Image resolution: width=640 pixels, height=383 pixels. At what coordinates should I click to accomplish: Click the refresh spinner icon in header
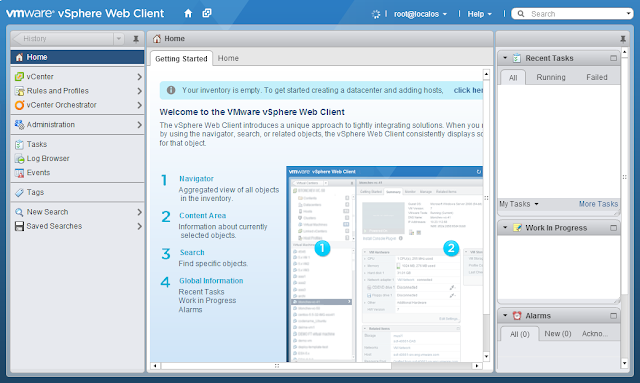pyautogui.click(x=376, y=14)
